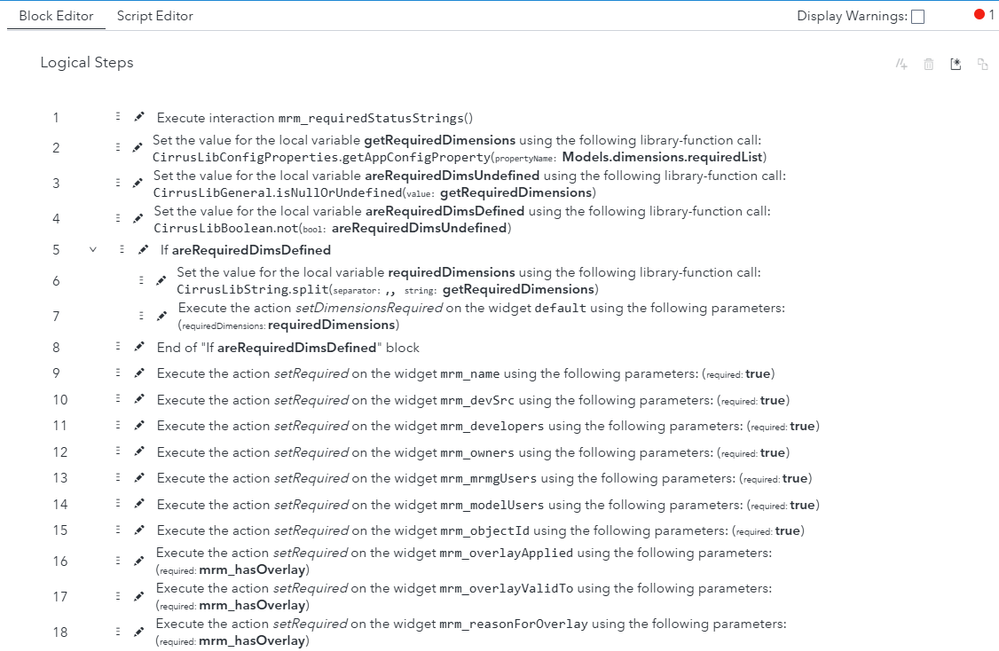Image resolution: width=999 pixels, height=651 pixels.
Task: Edit step 10 mrm_devSrc pencil icon
Action: [x=139, y=399]
